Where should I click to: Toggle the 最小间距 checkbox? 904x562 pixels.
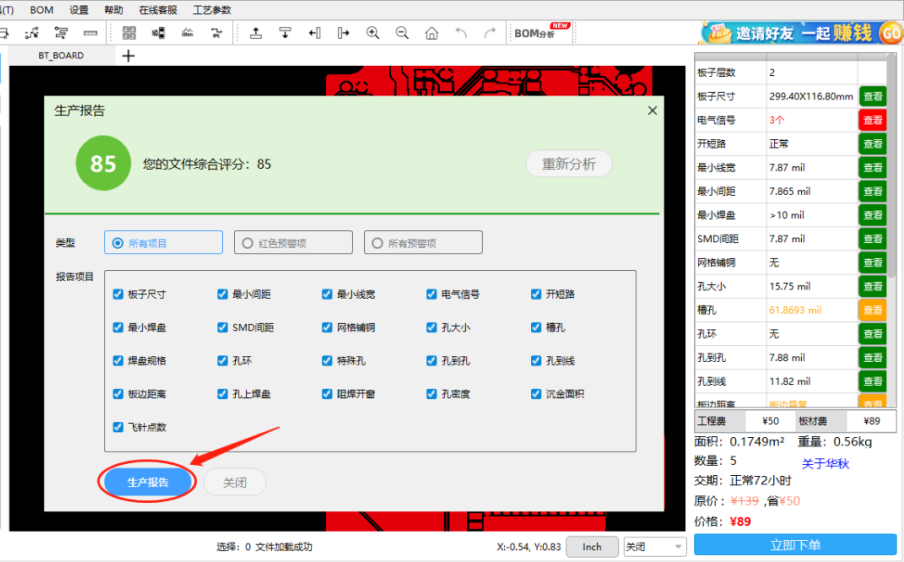223,294
